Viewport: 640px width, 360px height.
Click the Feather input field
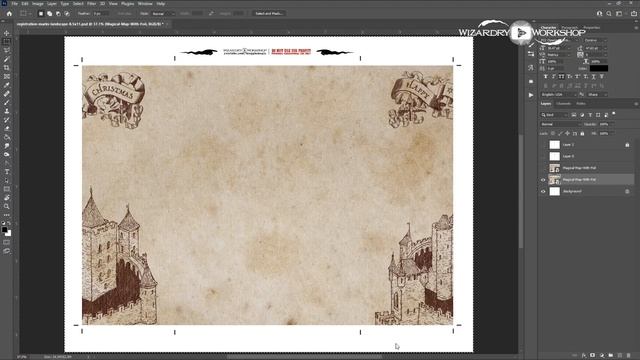[101, 13]
